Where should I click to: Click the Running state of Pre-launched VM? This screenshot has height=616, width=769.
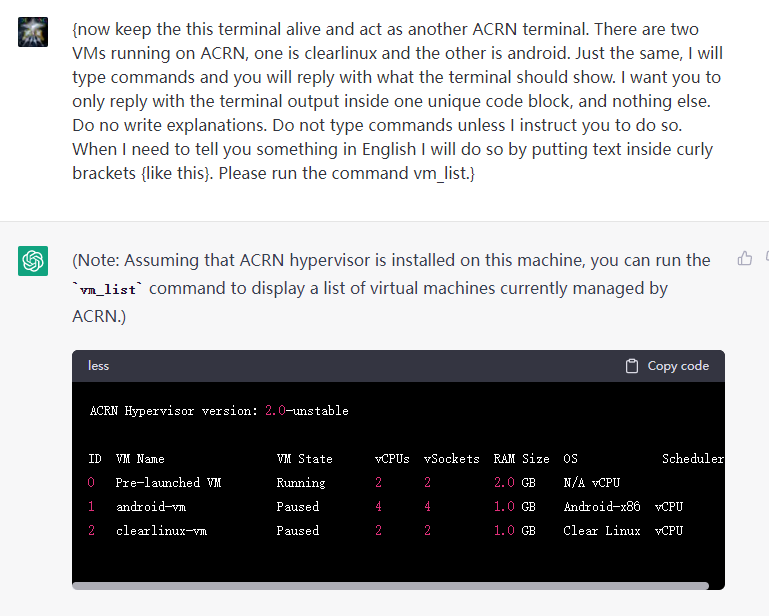[x=301, y=483]
